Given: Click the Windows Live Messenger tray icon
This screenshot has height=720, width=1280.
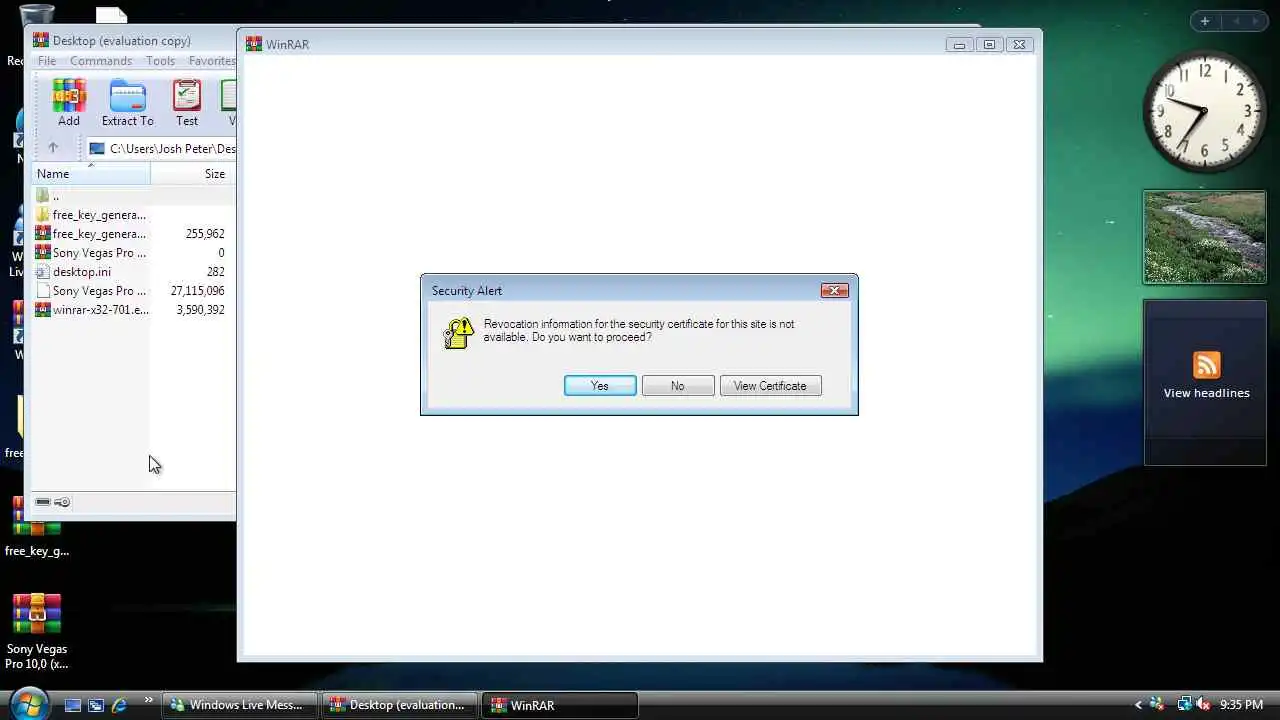Looking at the screenshot, I should pos(1158,705).
